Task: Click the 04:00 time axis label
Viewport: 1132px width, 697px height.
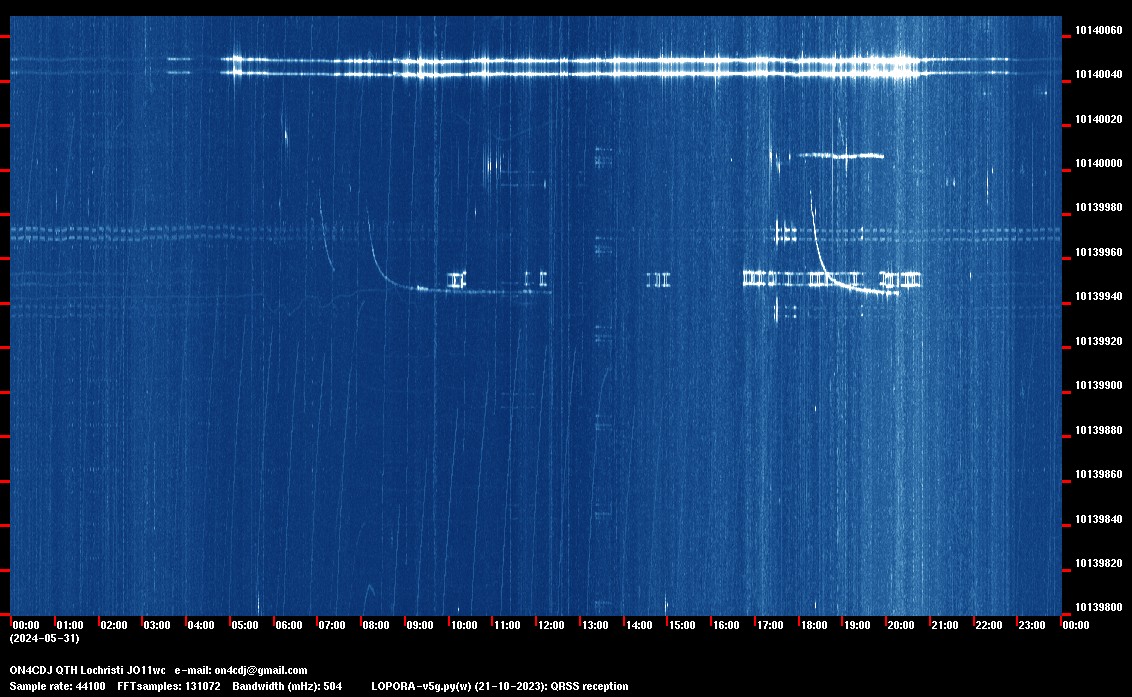Action: point(201,625)
